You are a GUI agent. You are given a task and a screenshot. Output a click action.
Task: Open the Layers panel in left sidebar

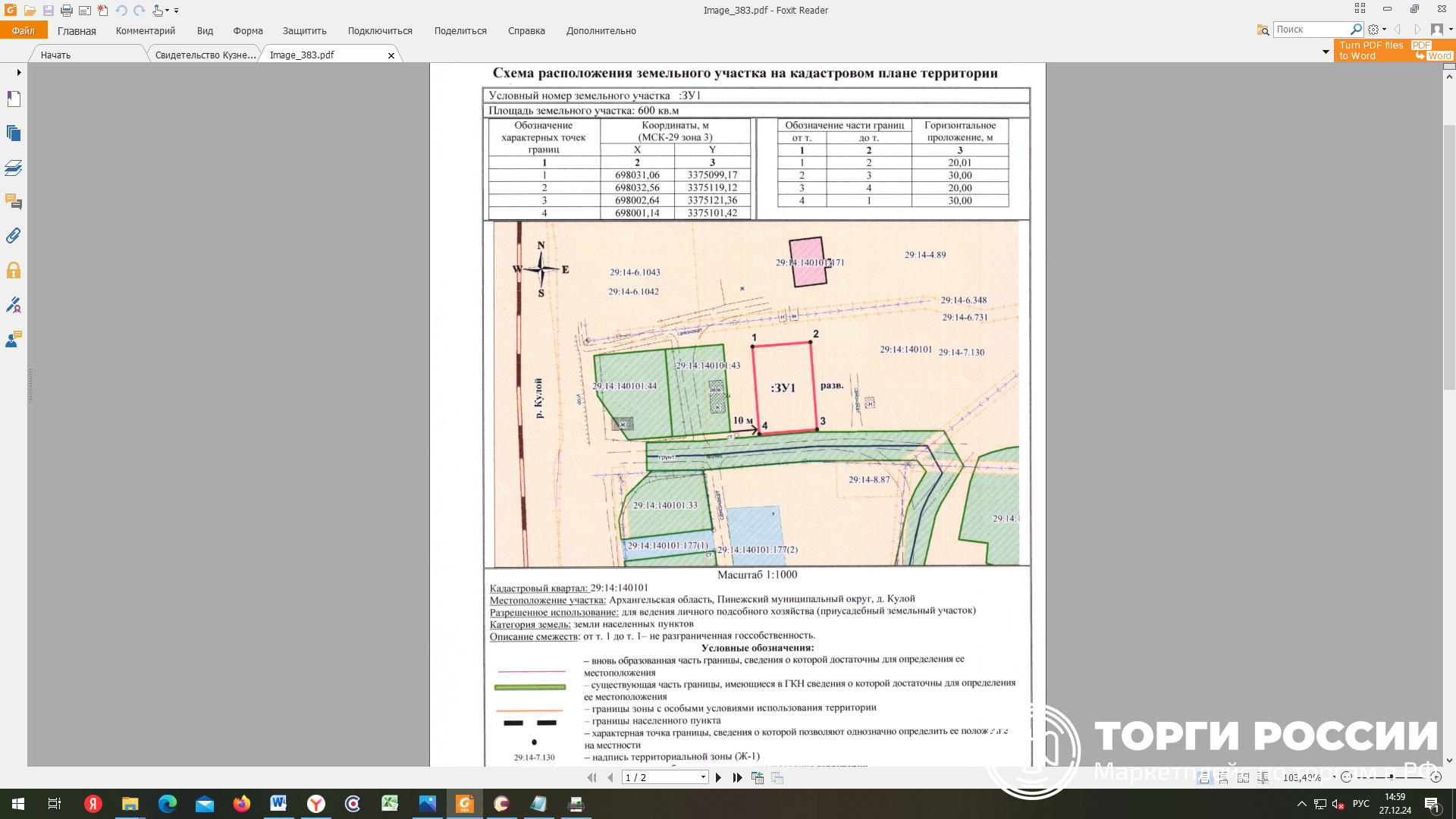(14, 168)
